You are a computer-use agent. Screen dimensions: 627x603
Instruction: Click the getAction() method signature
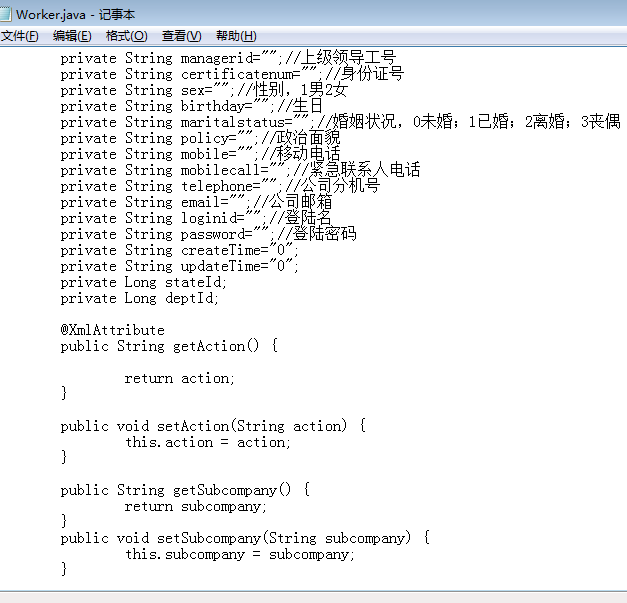coord(169,346)
